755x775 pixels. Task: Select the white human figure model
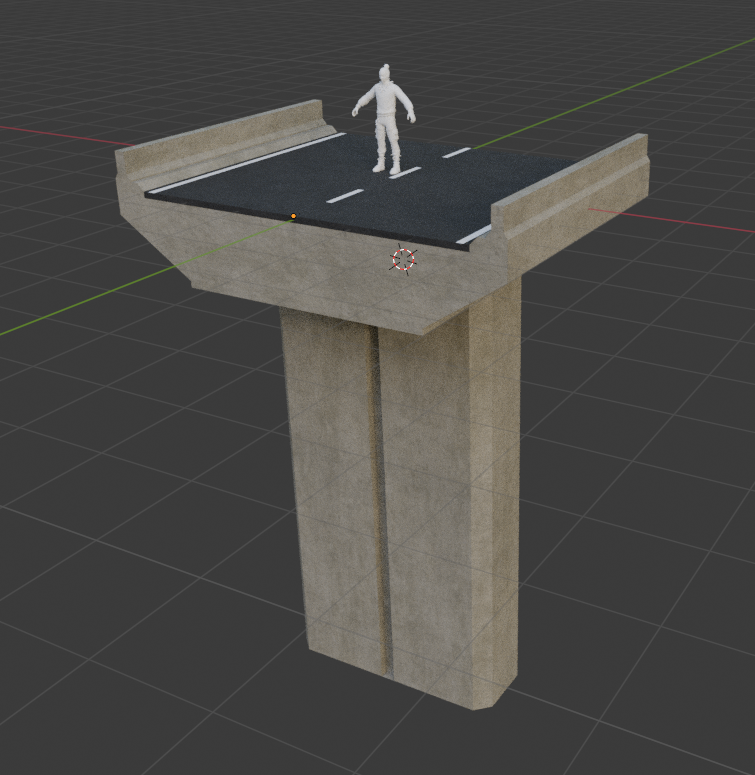pos(384,119)
